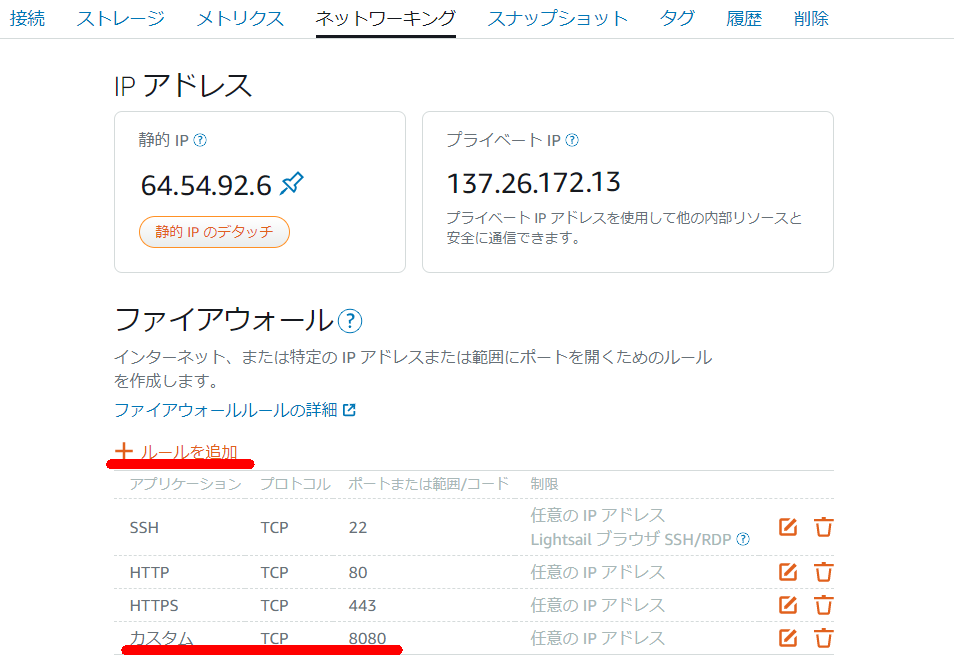Click the pin icon beside static IP
Screen dimensions: 967x667
coord(291,184)
